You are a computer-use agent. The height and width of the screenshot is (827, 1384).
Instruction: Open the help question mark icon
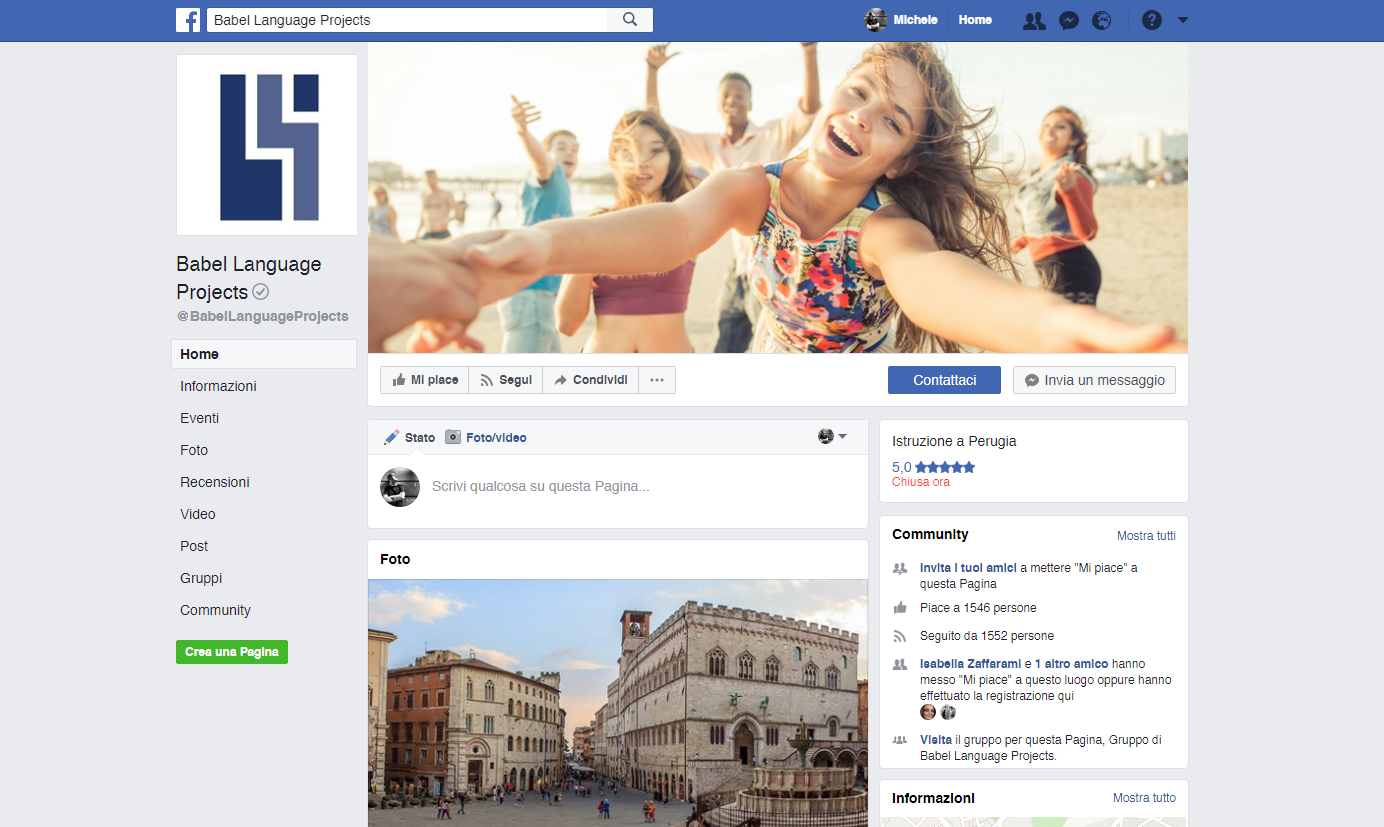(1152, 20)
